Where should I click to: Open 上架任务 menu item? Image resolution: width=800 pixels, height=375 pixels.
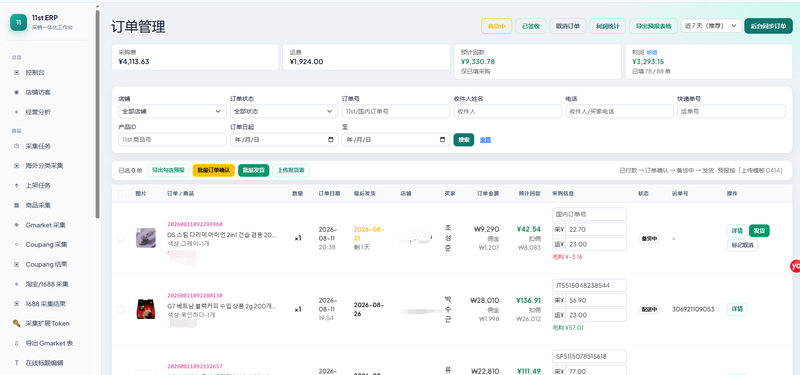[38, 185]
